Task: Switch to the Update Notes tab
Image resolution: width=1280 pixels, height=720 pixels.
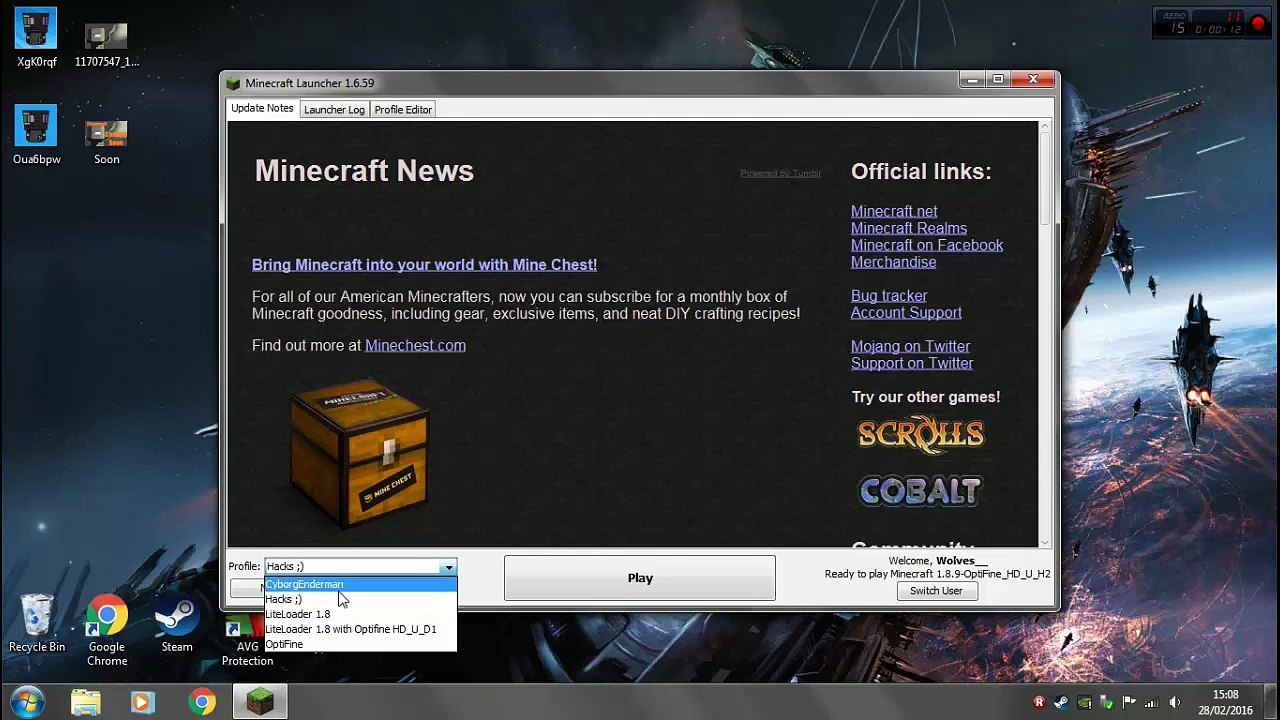Action: click(262, 108)
